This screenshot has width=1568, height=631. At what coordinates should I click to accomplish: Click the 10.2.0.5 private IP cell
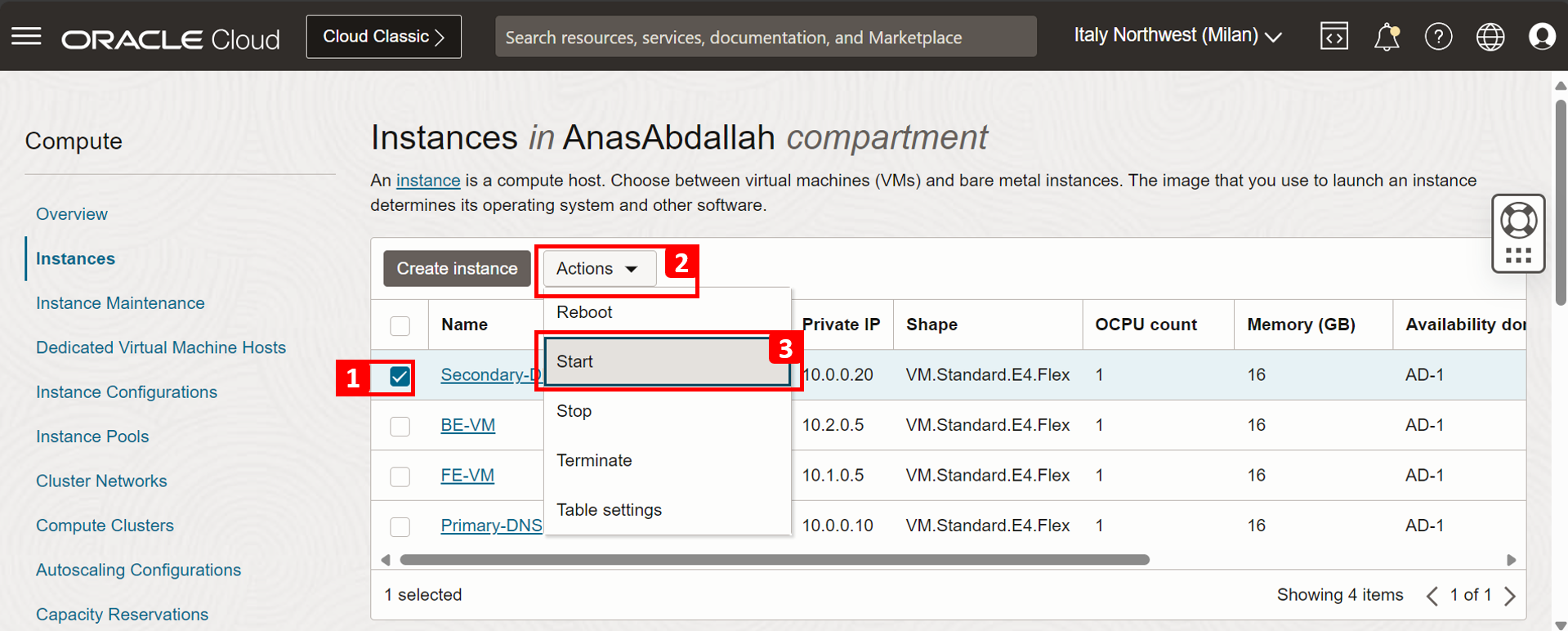(833, 425)
